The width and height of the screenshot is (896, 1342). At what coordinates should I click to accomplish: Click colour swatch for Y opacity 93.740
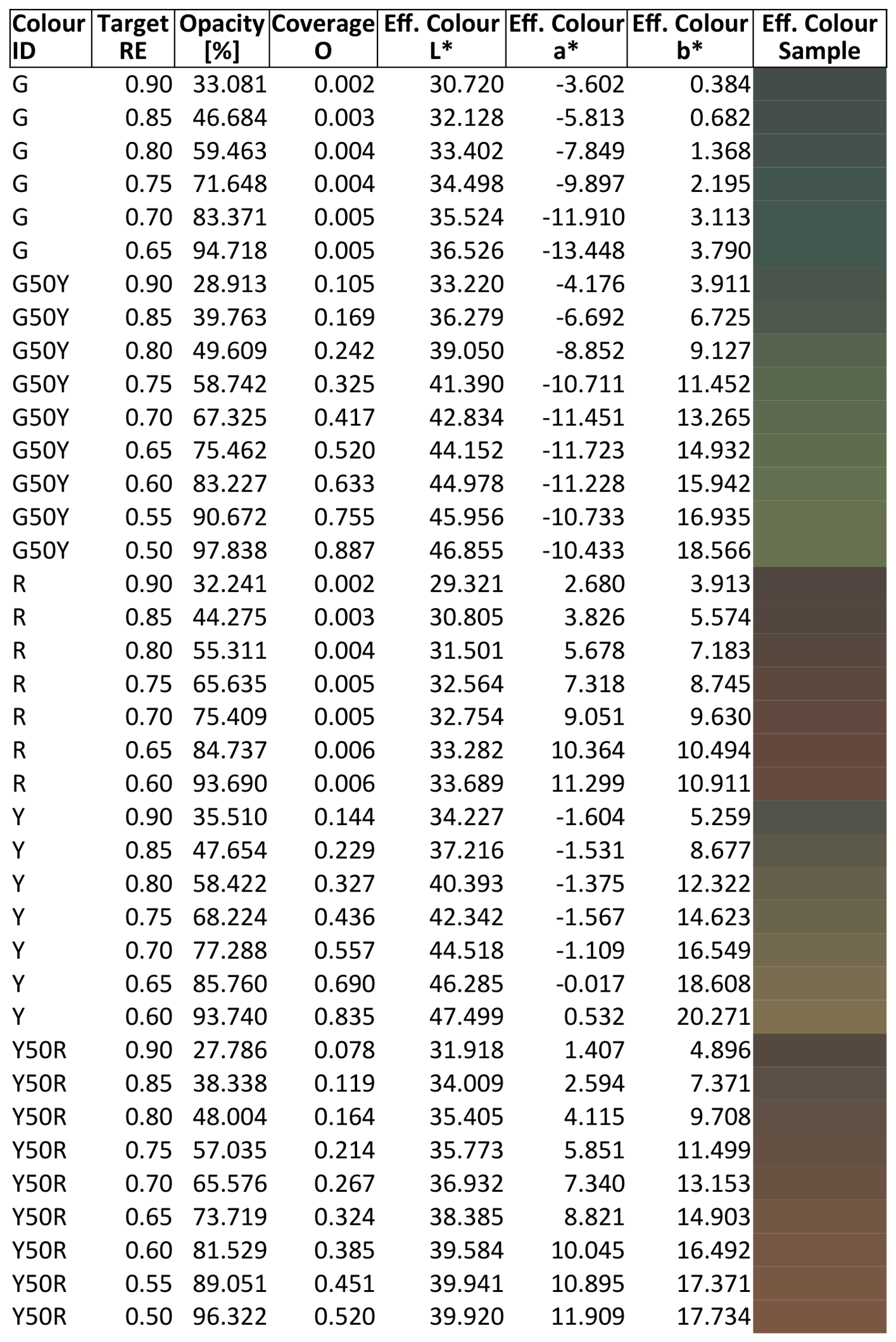coord(819,1016)
